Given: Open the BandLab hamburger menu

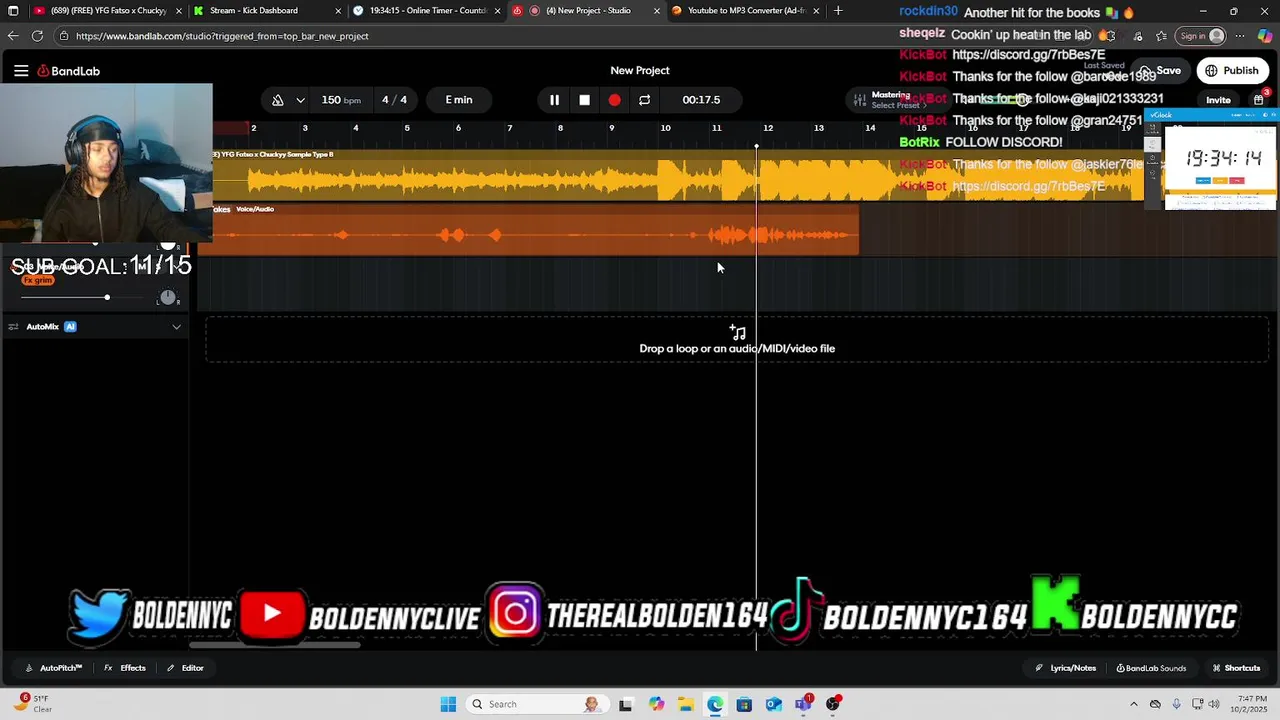Looking at the screenshot, I should tap(21, 71).
